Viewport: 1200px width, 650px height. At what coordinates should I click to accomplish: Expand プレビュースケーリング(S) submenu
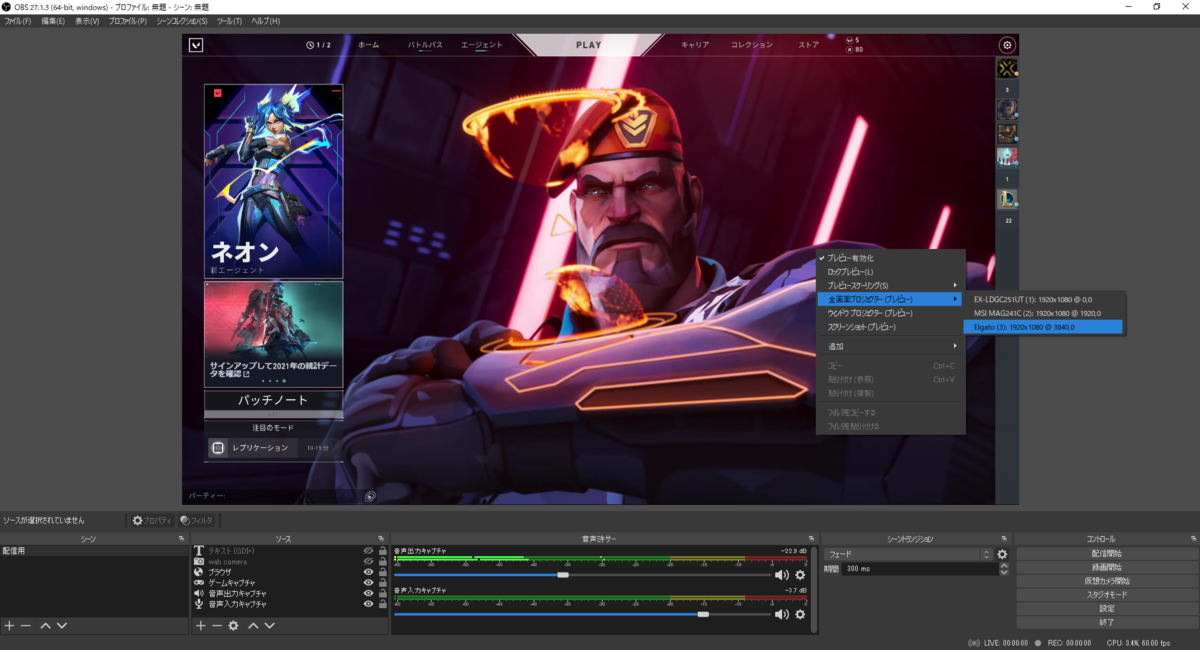[x=890, y=285]
